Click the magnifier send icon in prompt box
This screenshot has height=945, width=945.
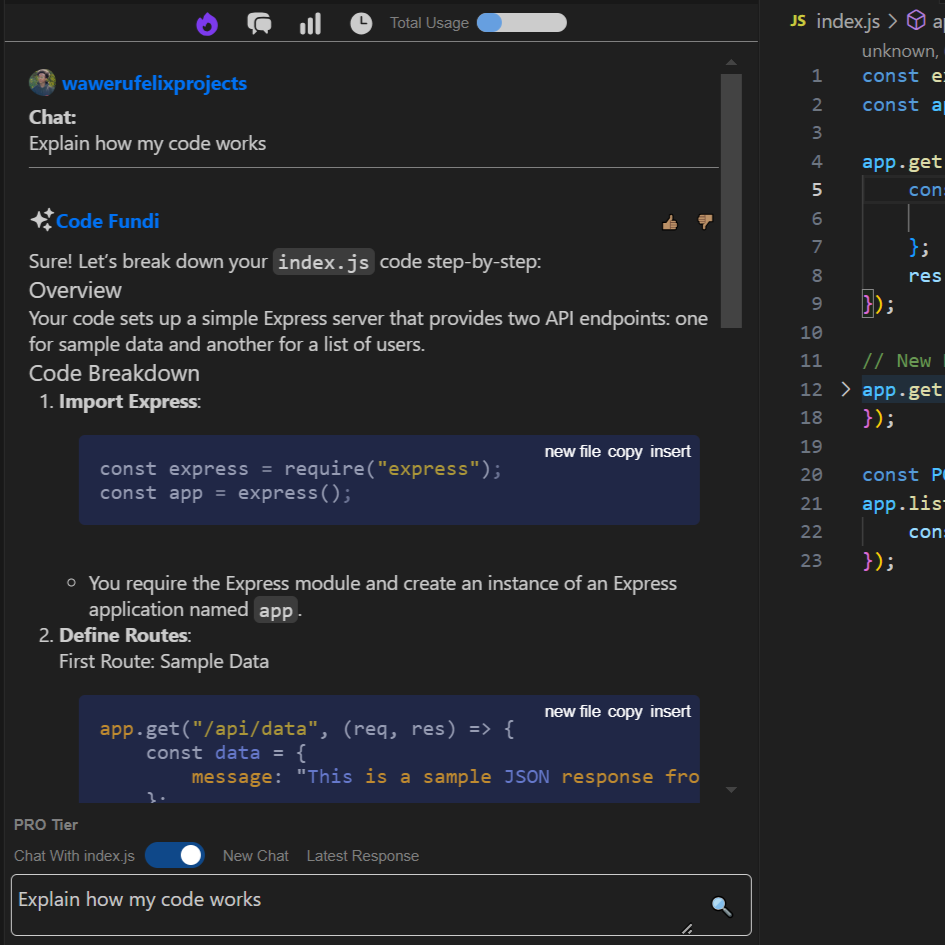coord(721,906)
